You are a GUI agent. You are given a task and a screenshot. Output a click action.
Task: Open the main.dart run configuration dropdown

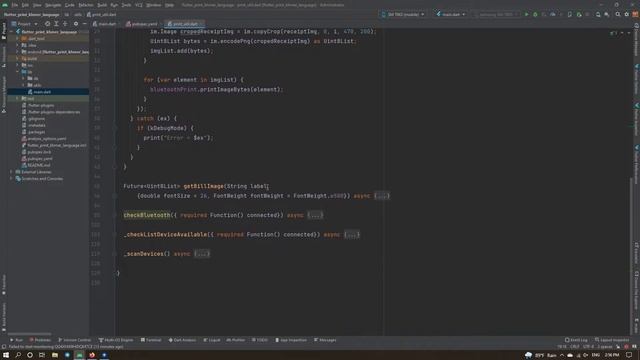coord(451,14)
